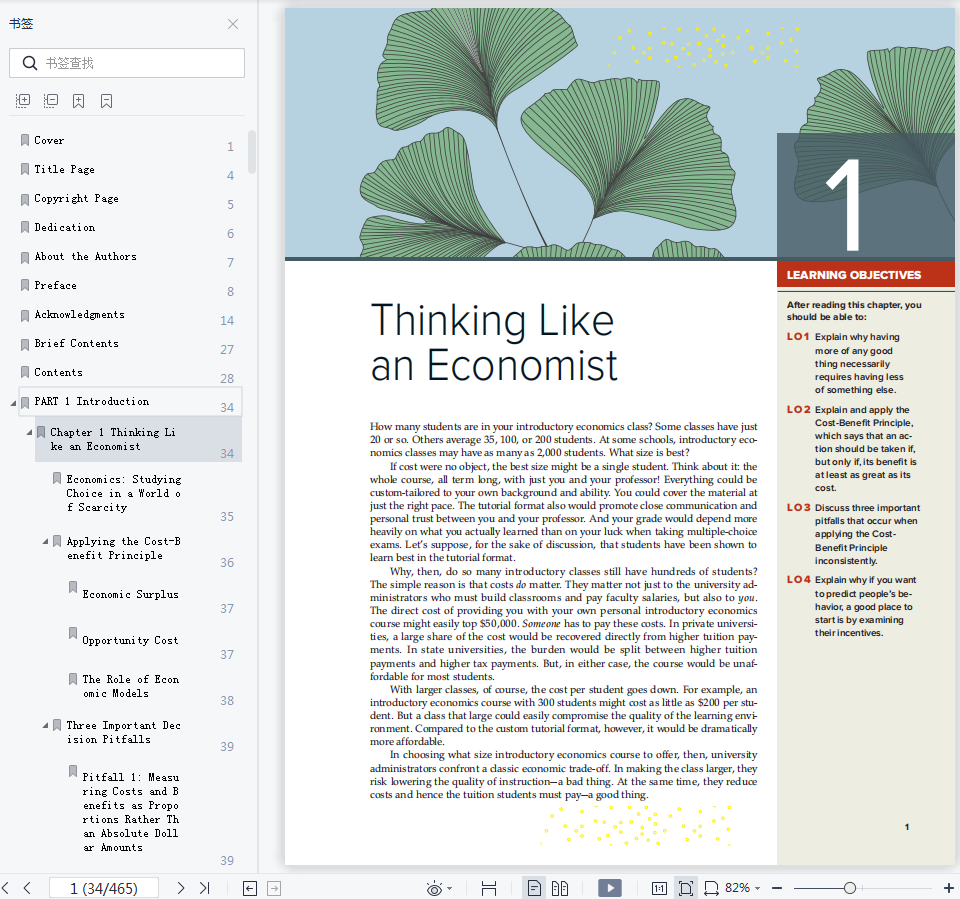Go back to previous view icon
960x899 pixels.
[250, 888]
